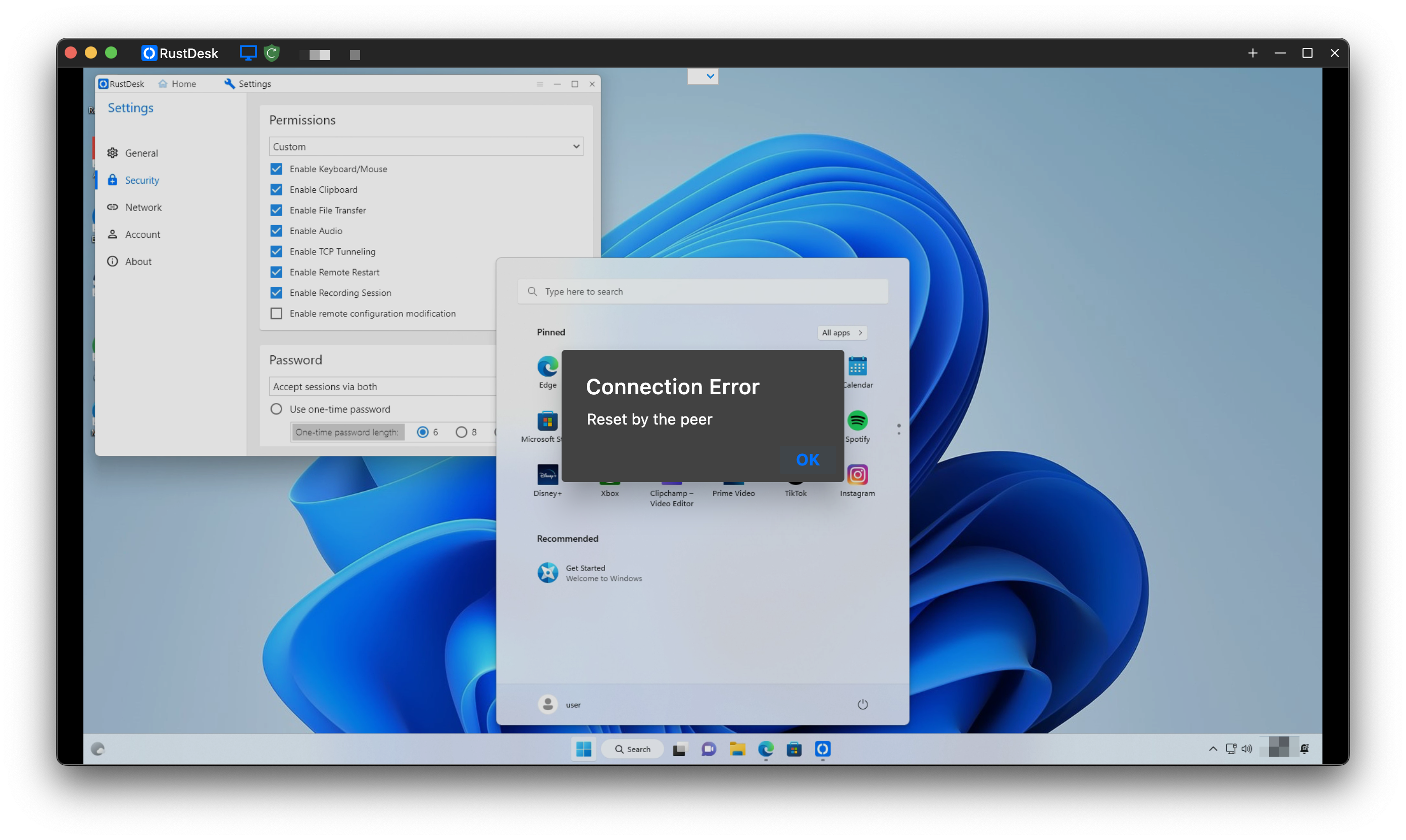
Task: Switch to Network settings section
Action: point(143,207)
